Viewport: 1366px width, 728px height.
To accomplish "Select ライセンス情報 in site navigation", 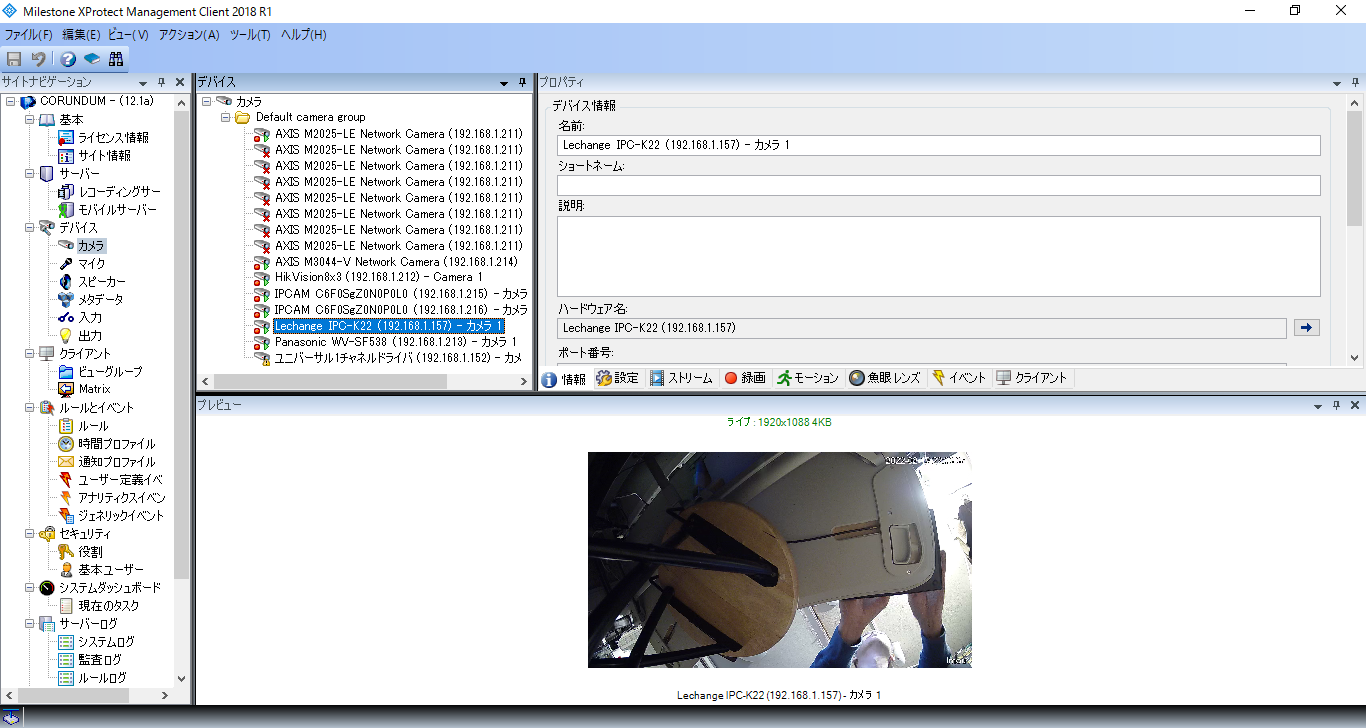I will pos(113,138).
